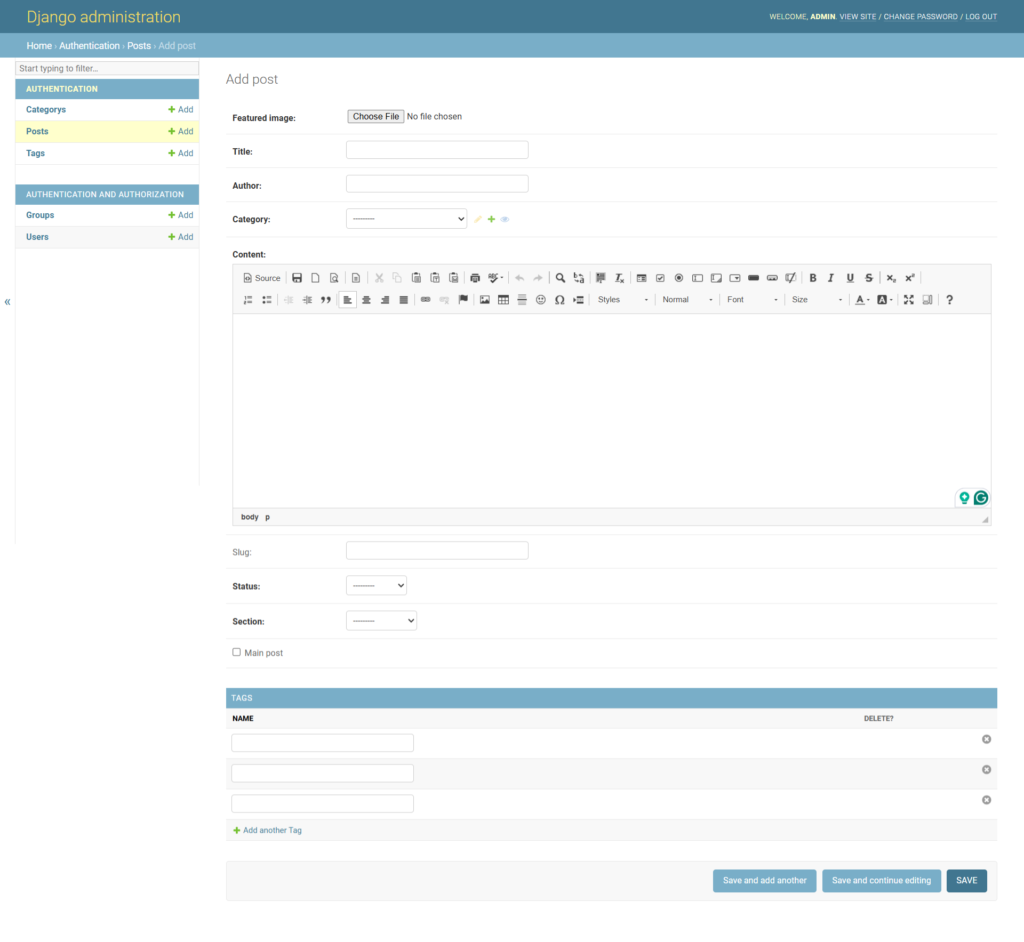Open the Status dropdown

coord(376,586)
